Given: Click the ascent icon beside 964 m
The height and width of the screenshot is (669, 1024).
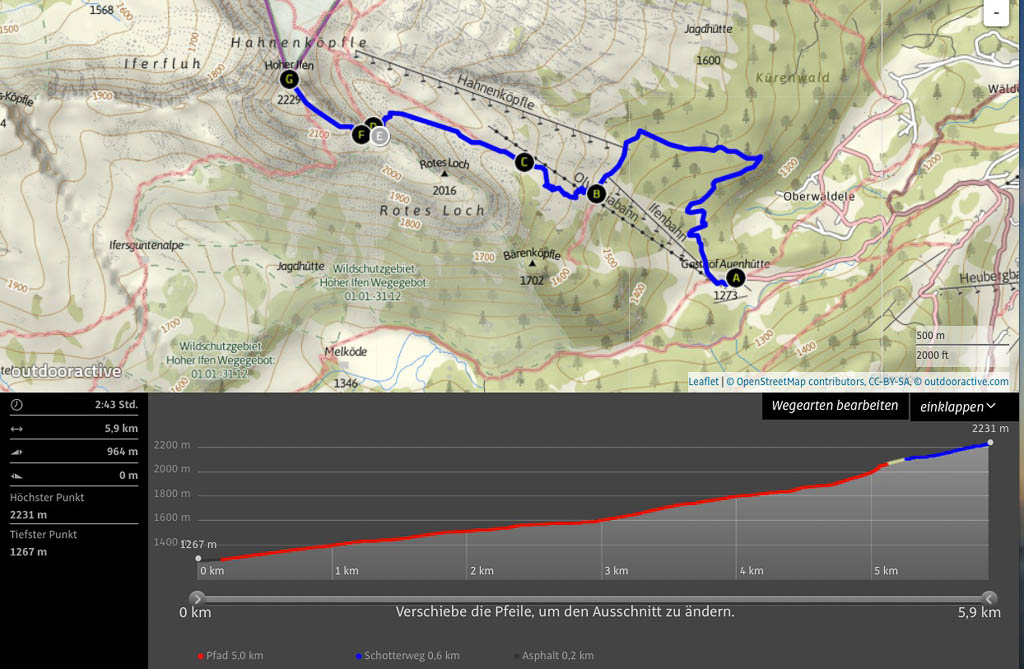Looking at the screenshot, I should 16,451.
